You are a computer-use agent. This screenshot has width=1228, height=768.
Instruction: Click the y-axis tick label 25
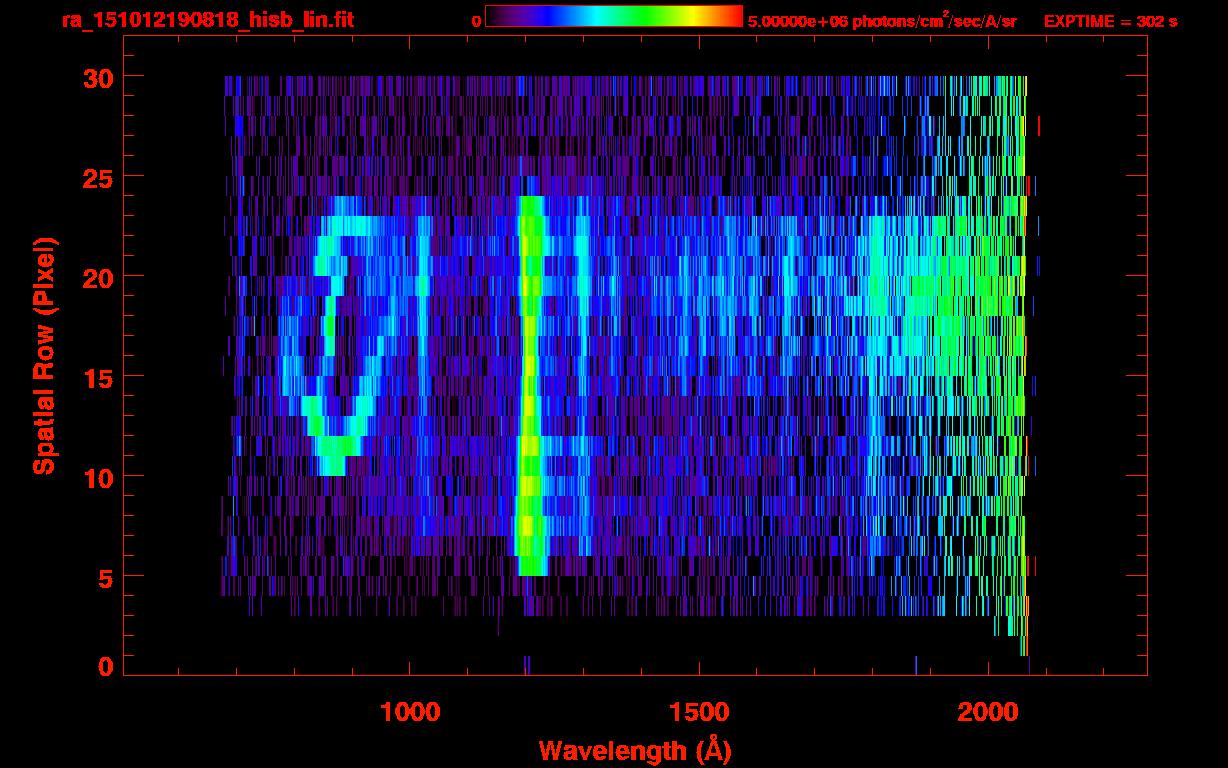tap(97, 177)
